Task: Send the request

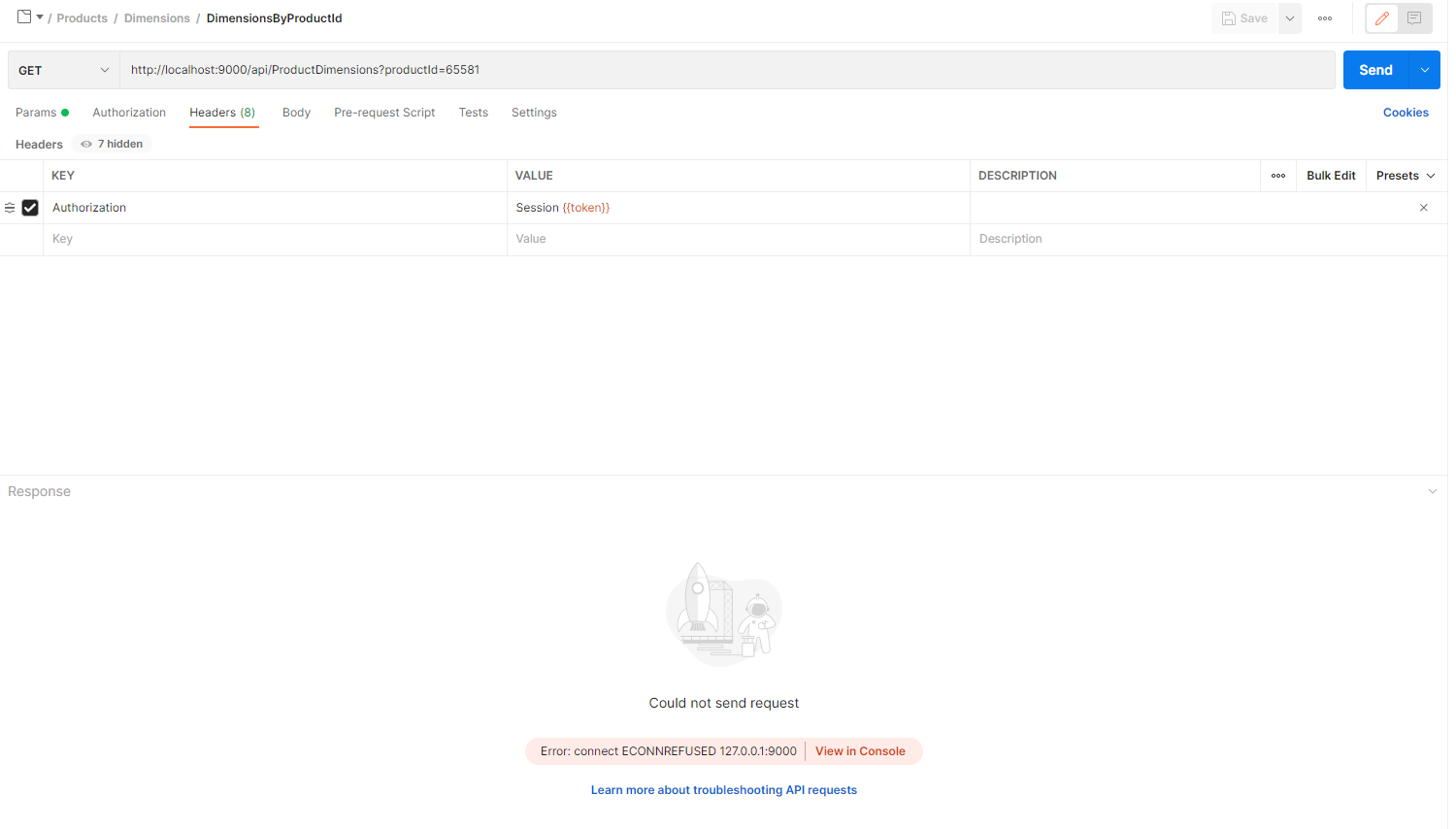Action: [x=1375, y=70]
